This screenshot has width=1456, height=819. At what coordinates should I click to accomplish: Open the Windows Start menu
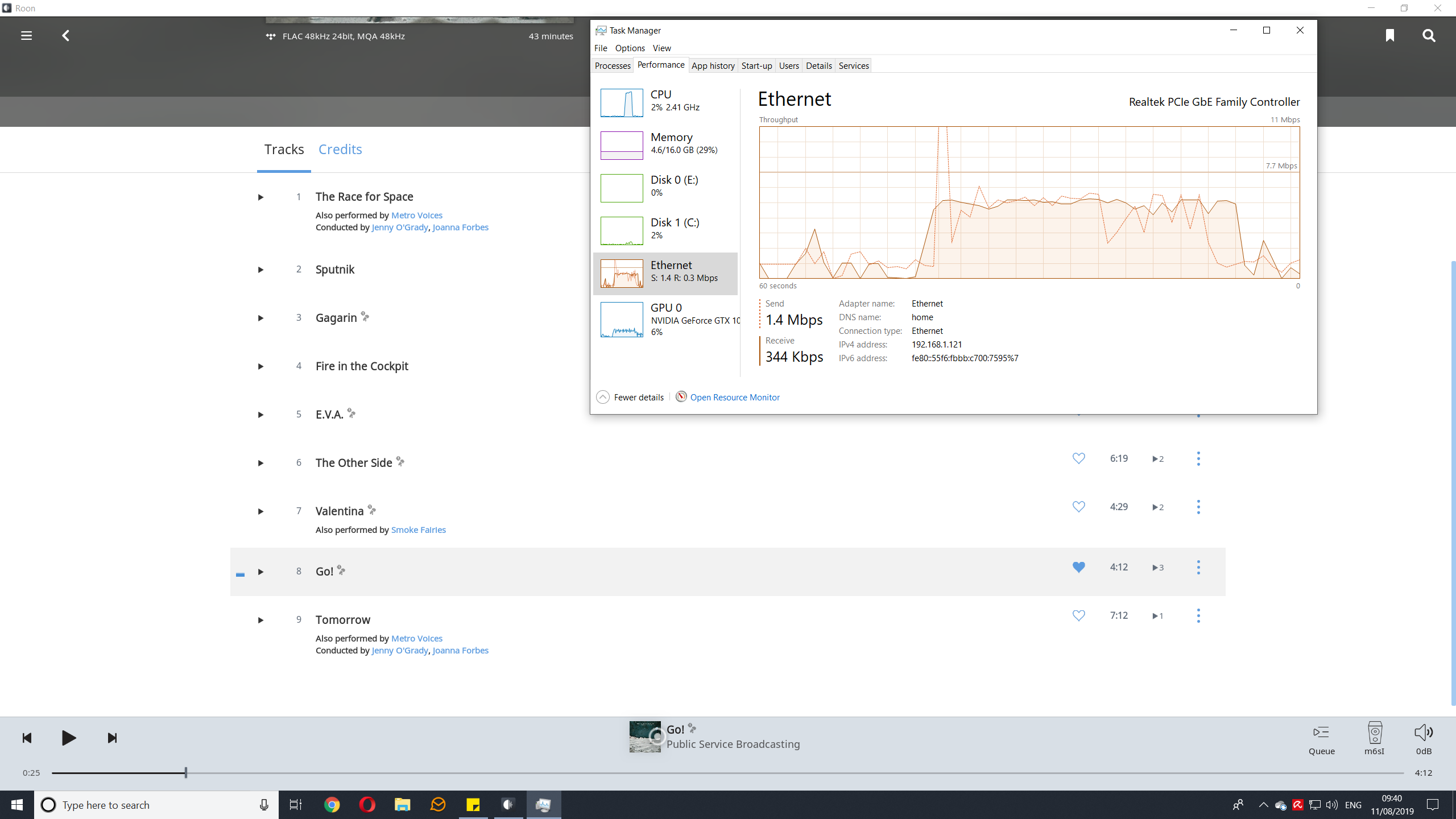point(17,805)
